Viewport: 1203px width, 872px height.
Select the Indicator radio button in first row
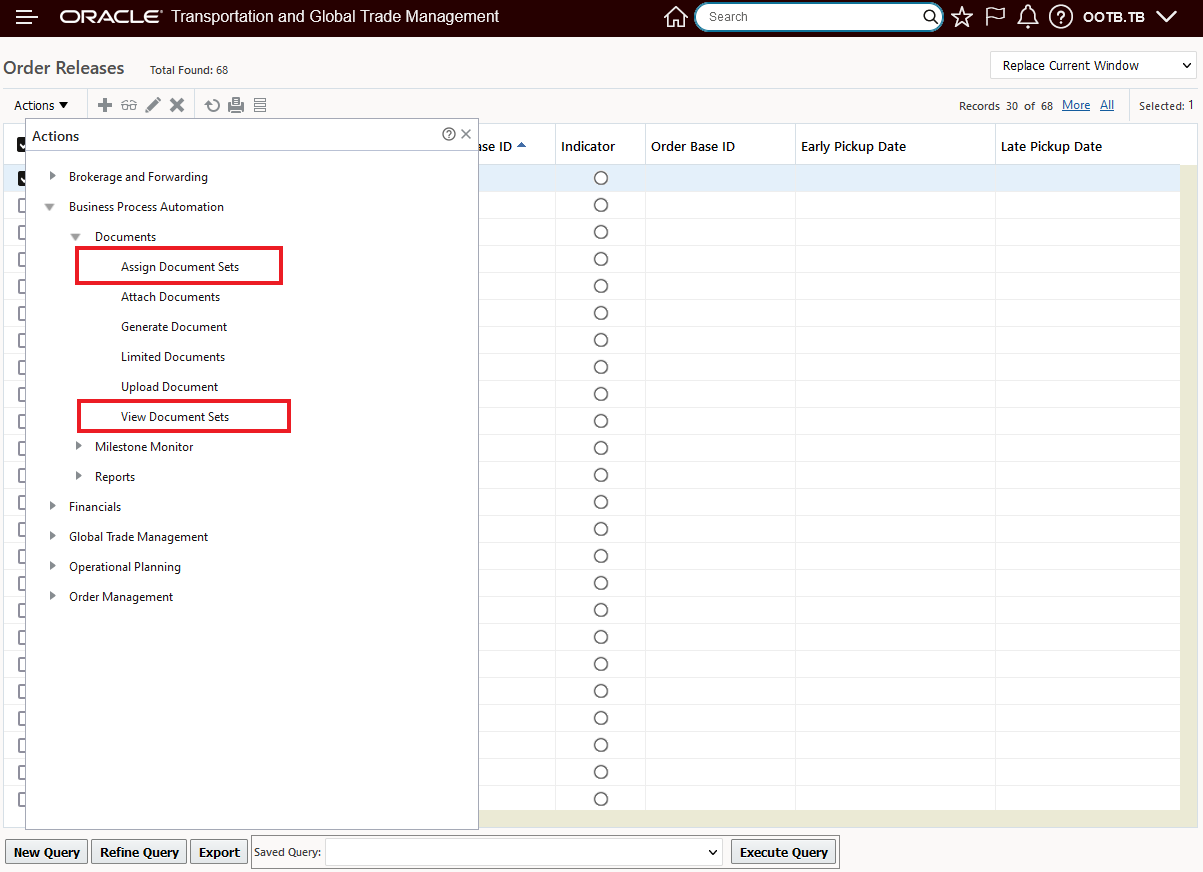tap(601, 178)
